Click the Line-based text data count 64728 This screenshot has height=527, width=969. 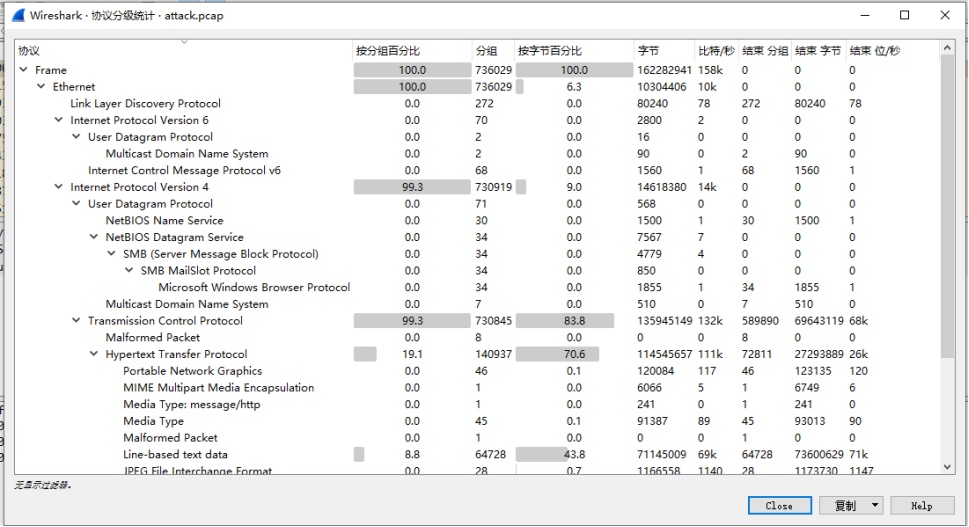[x=490, y=453]
